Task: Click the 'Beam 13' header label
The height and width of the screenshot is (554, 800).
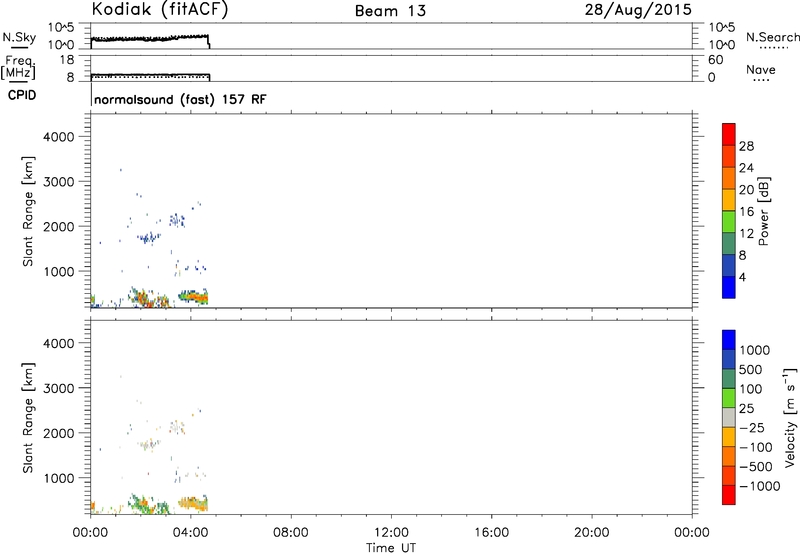Action: pos(390,11)
